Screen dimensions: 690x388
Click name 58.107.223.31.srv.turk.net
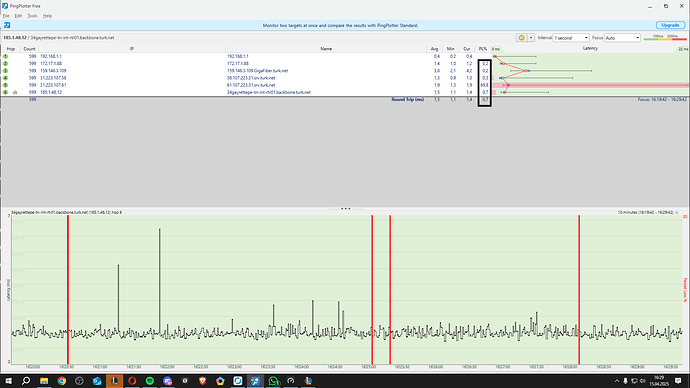[251, 78]
